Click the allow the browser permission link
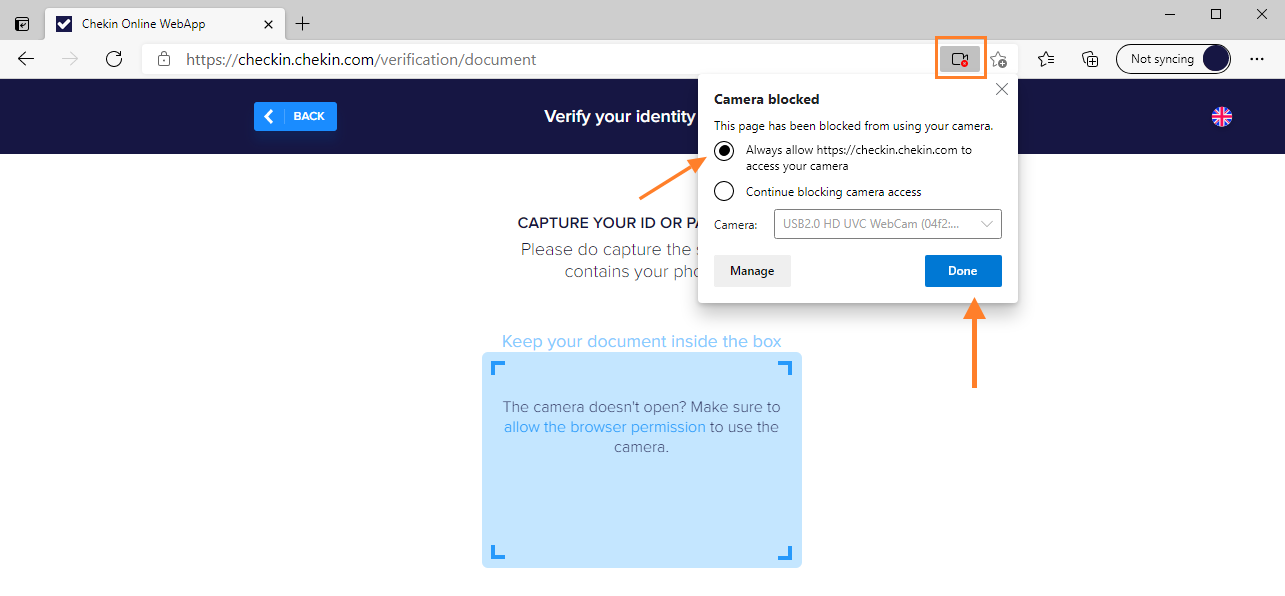The image size is (1285, 596). coord(604,427)
